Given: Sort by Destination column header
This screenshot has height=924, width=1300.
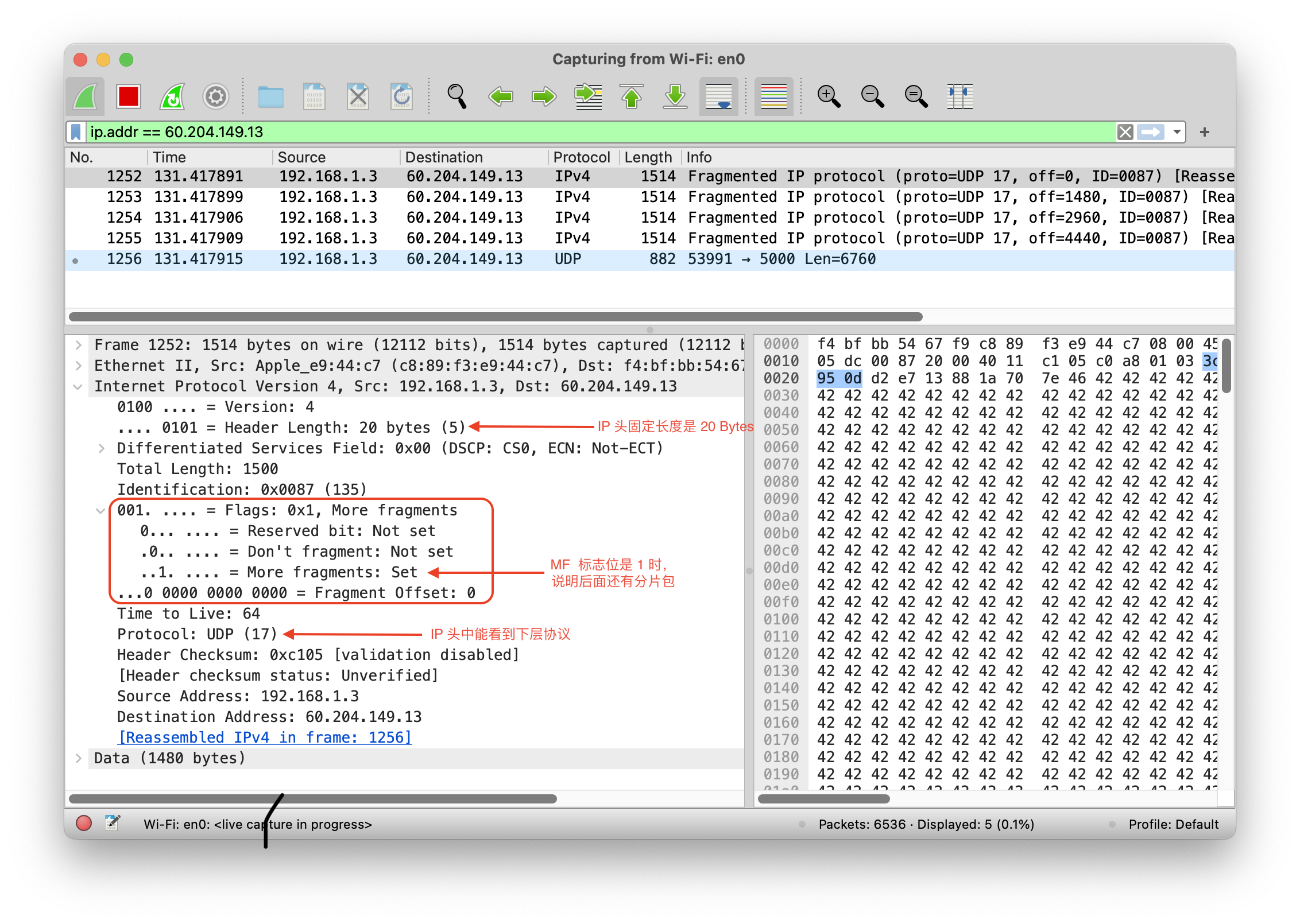Looking at the screenshot, I should (x=443, y=157).
